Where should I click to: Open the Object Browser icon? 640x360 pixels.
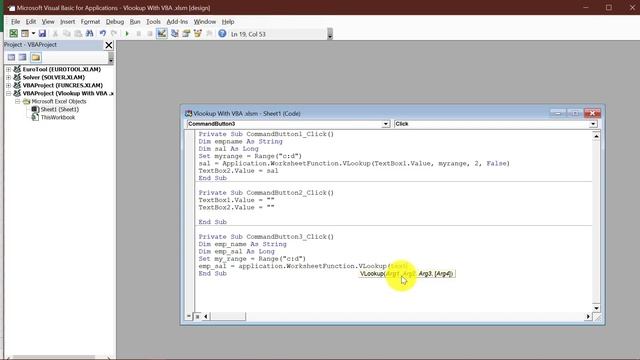[198, 34]
